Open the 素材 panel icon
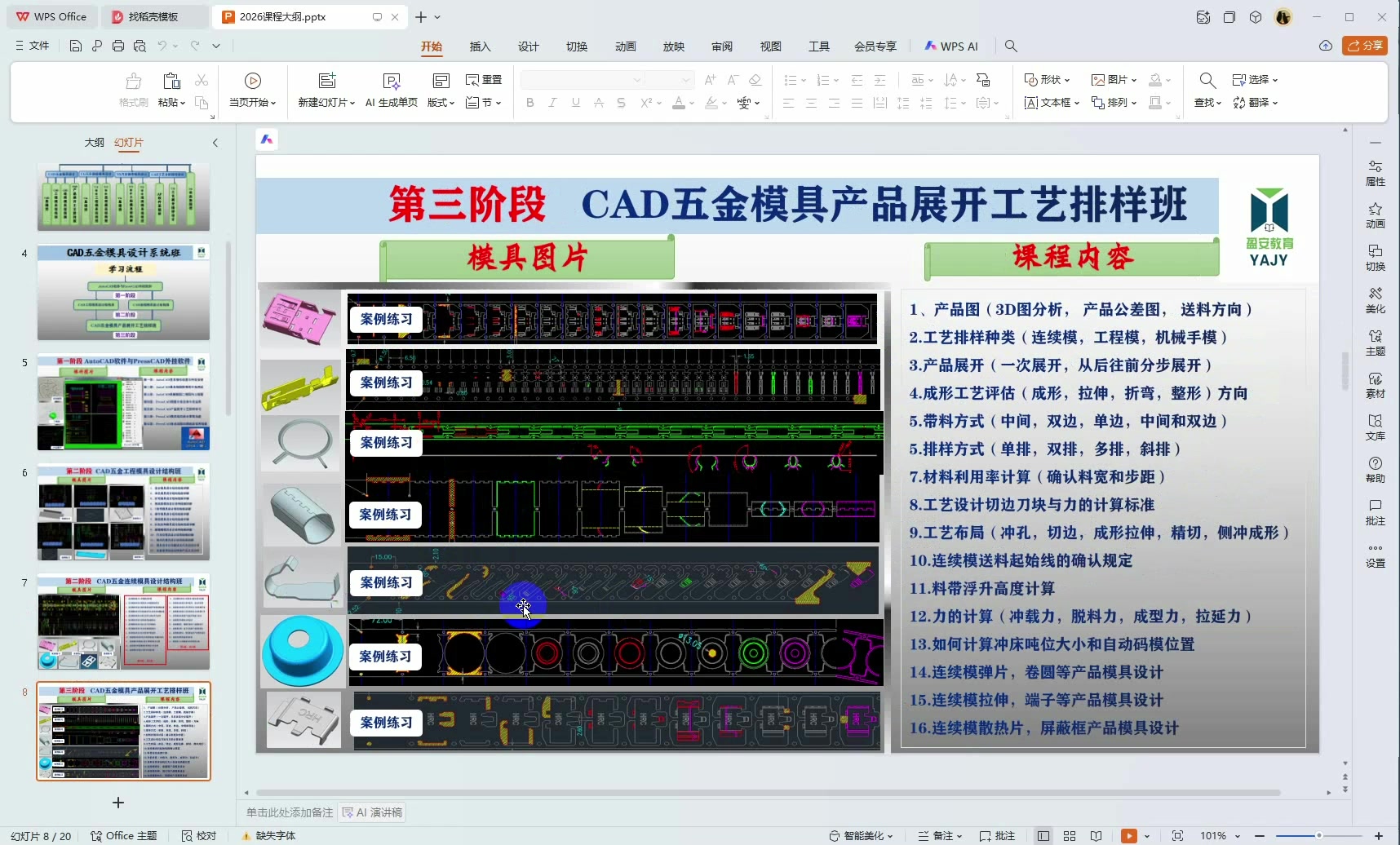This screenshot has width=1400, height=845. [1376, 386]
